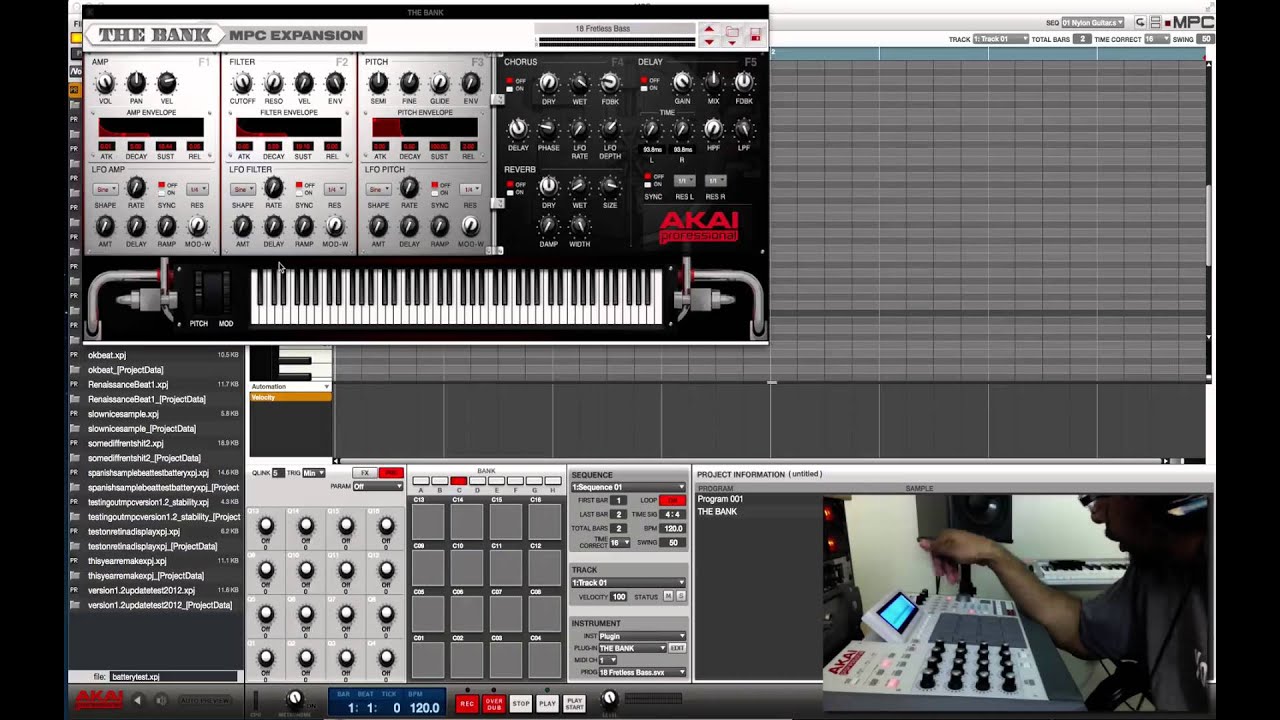
Task: Click the REC transport button
Action: (x=466, y=704)
